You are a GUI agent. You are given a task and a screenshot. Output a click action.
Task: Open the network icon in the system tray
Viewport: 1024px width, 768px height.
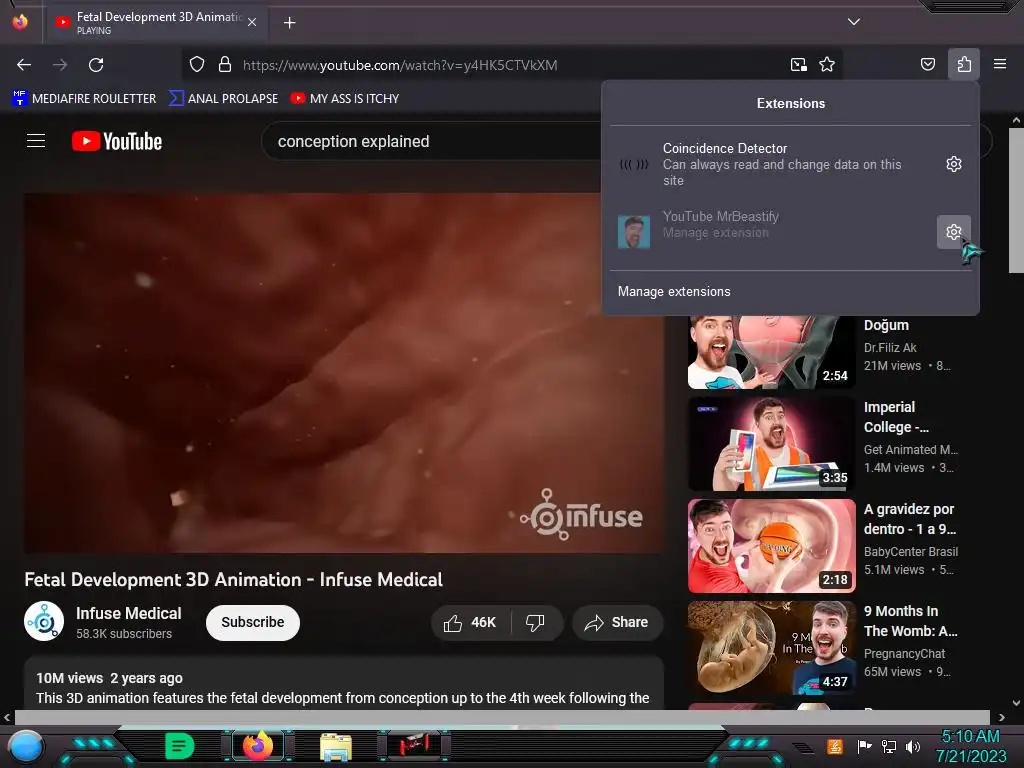[888, 746]
